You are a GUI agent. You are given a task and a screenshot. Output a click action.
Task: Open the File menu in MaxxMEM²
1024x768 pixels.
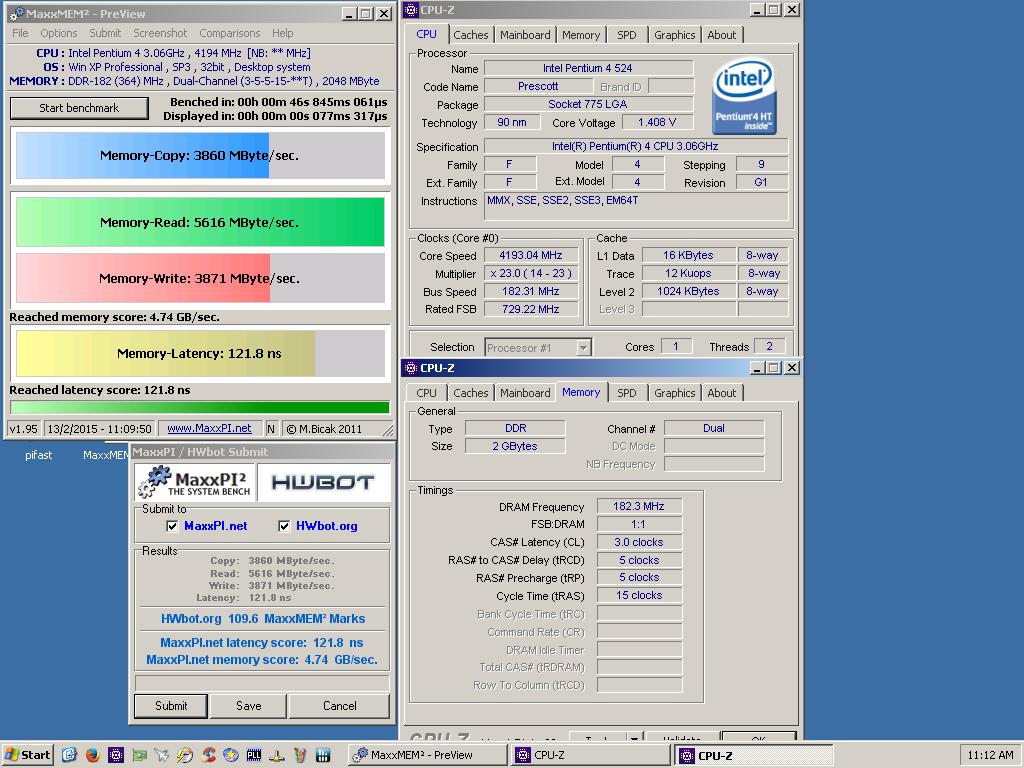(20, 33)
